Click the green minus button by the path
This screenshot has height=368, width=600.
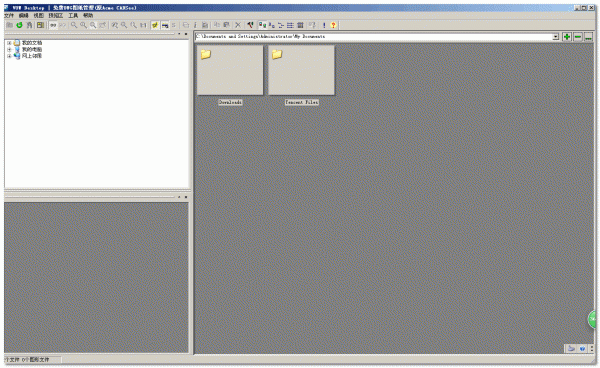(578, 36)
